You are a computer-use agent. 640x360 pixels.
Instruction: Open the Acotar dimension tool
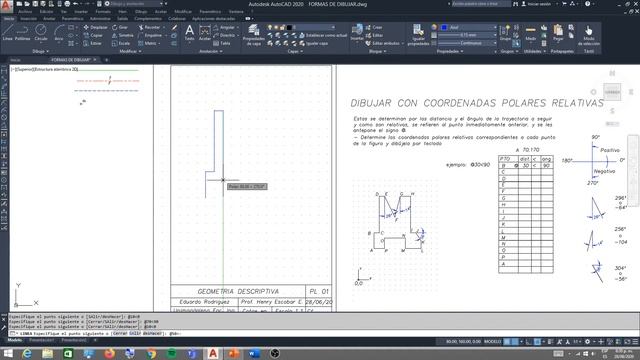click(204, 32)
